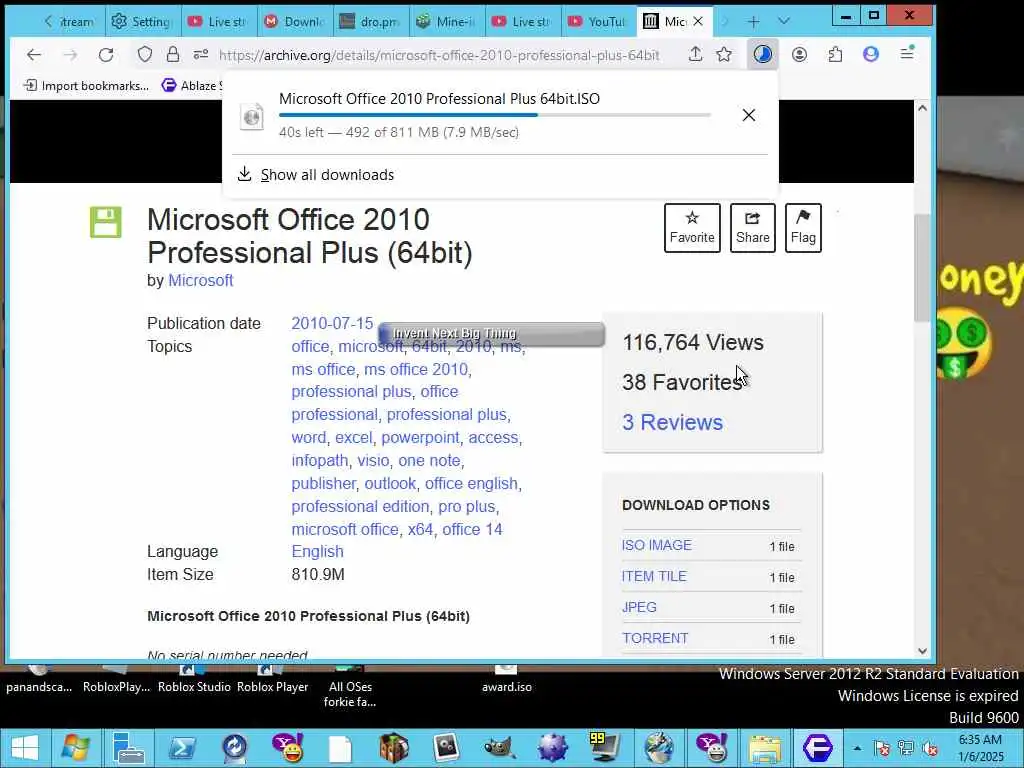Switch to the Mine-i tab
This screenshot has height=768, width=1024.
(x=446, y=22)
